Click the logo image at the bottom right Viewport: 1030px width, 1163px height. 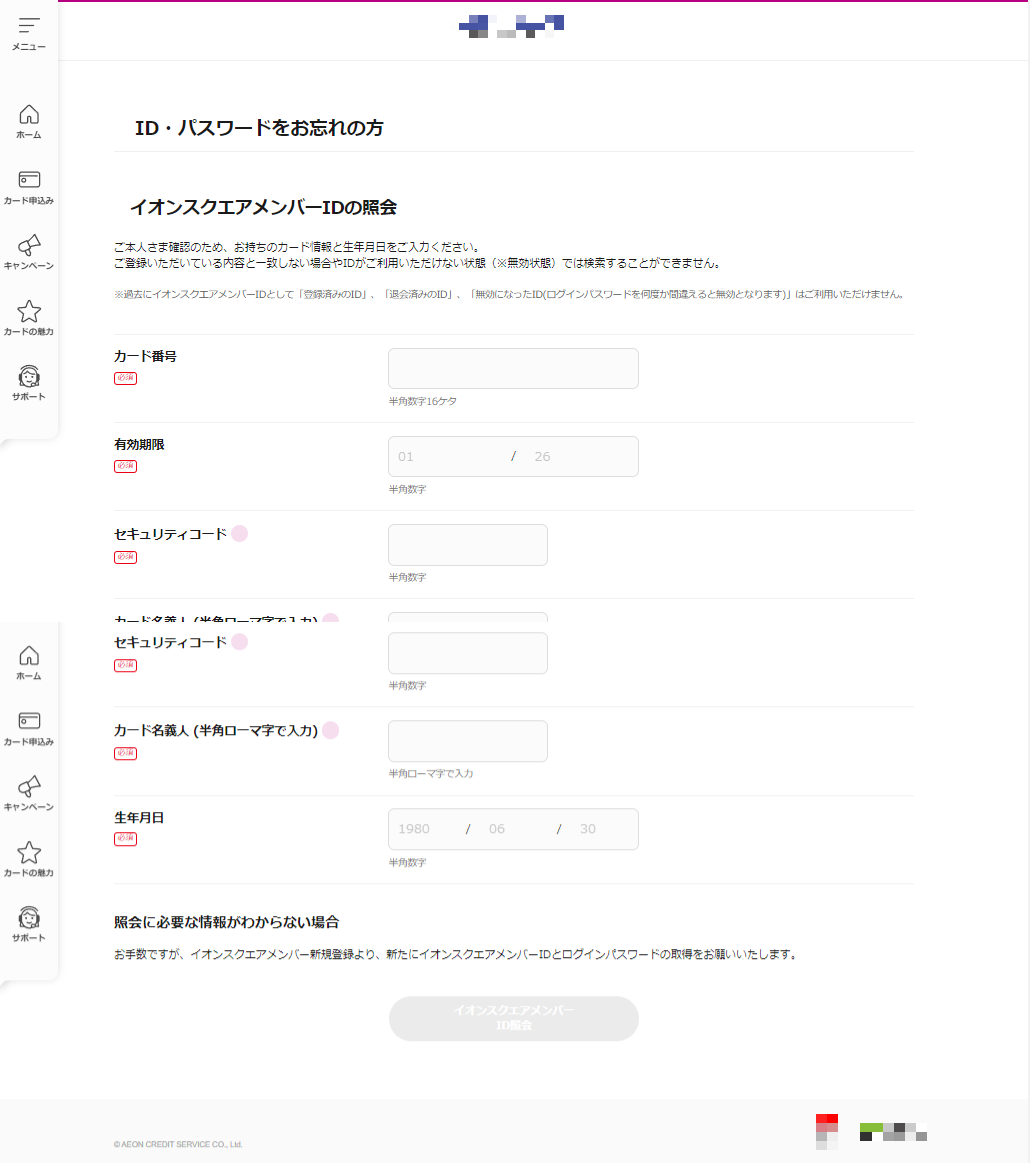pyautogui.click(x=893, y=1133)
